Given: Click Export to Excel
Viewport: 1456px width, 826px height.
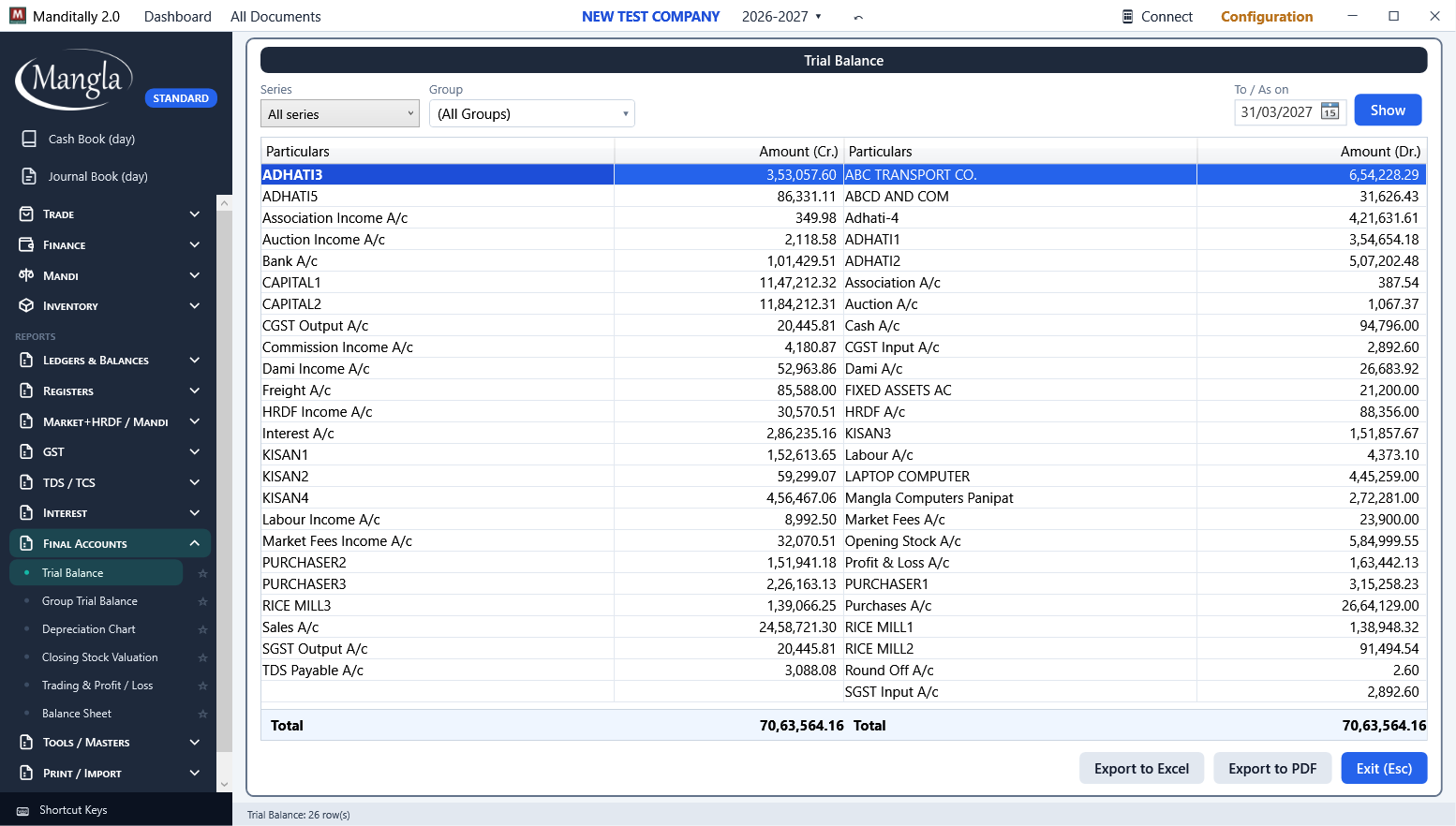Looking at the screenshot, I should click(1141, 768).
